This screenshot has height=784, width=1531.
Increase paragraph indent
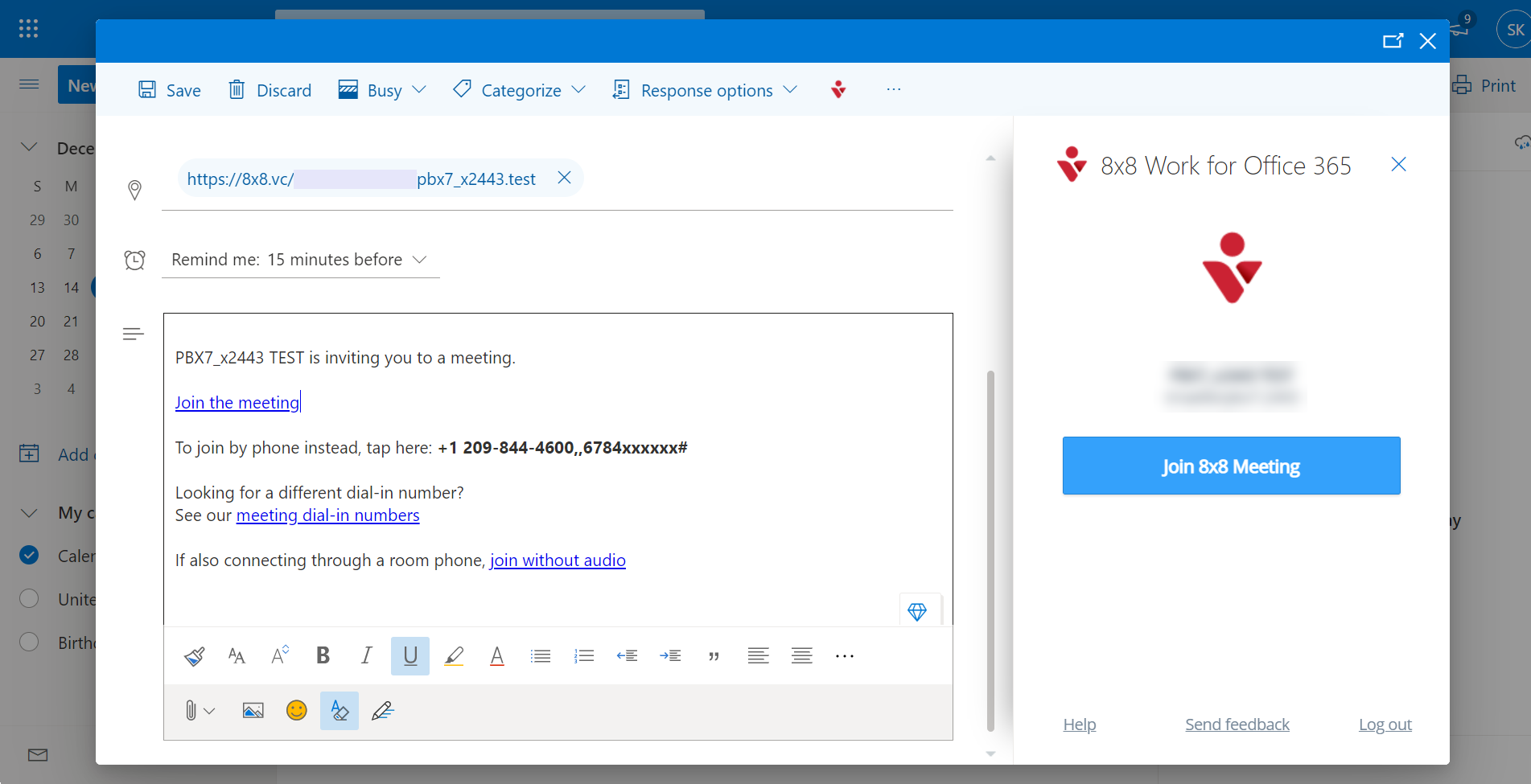[x=670, y=656]
